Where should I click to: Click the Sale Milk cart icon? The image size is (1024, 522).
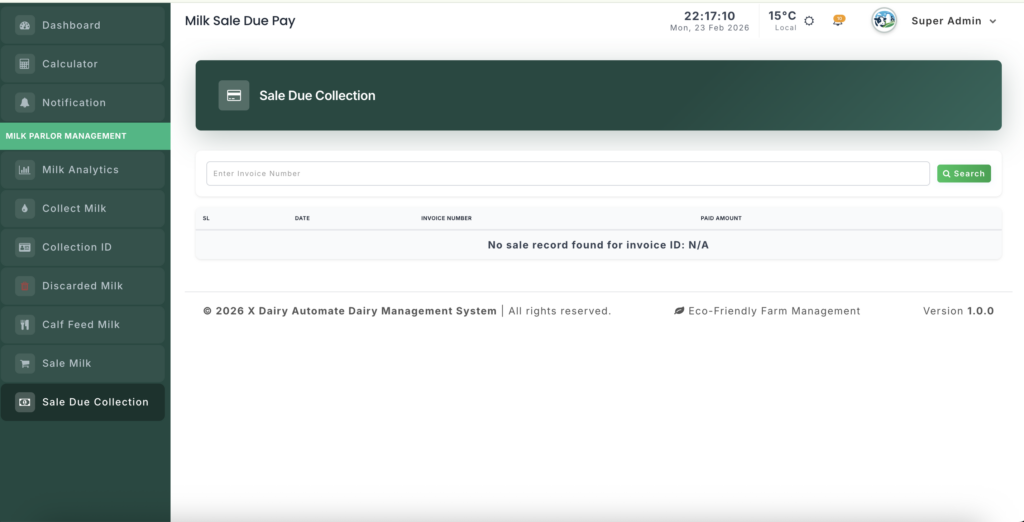click(x=25, y=364)
